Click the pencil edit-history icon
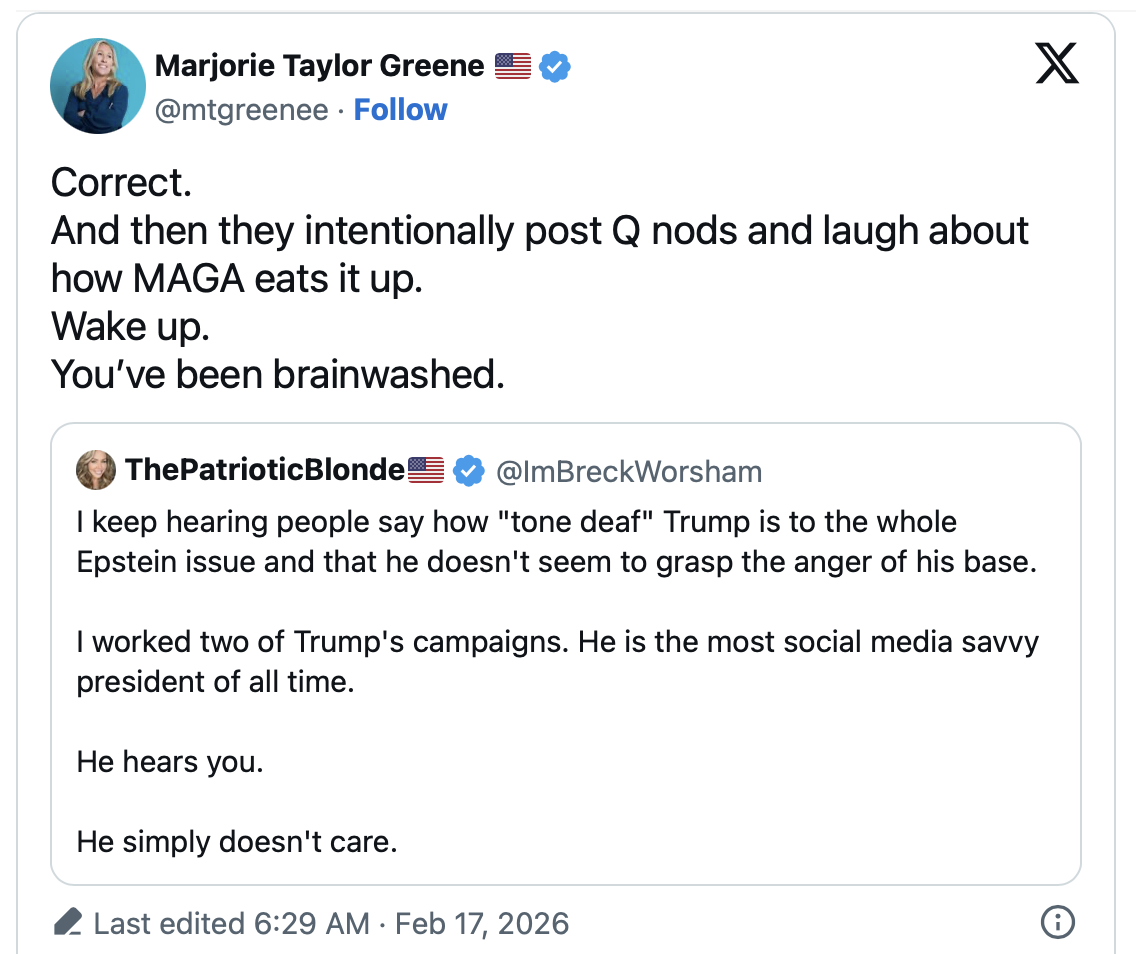1136x954 pixels. [68, 922]
